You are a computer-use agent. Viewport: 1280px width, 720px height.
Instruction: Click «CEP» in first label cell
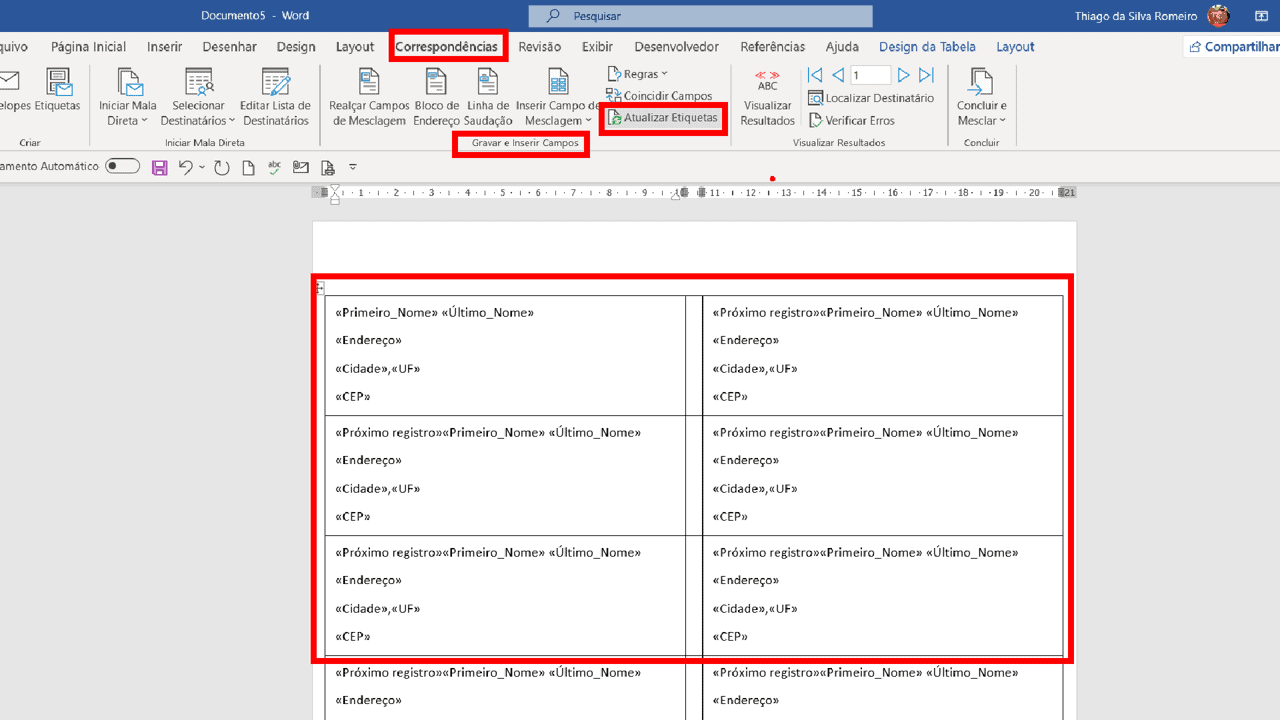tap(353, 396)
